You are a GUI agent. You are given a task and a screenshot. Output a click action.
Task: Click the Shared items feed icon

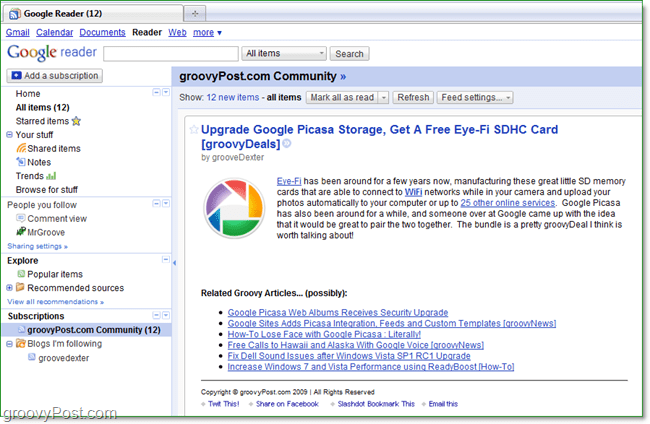tap(21, 148)
